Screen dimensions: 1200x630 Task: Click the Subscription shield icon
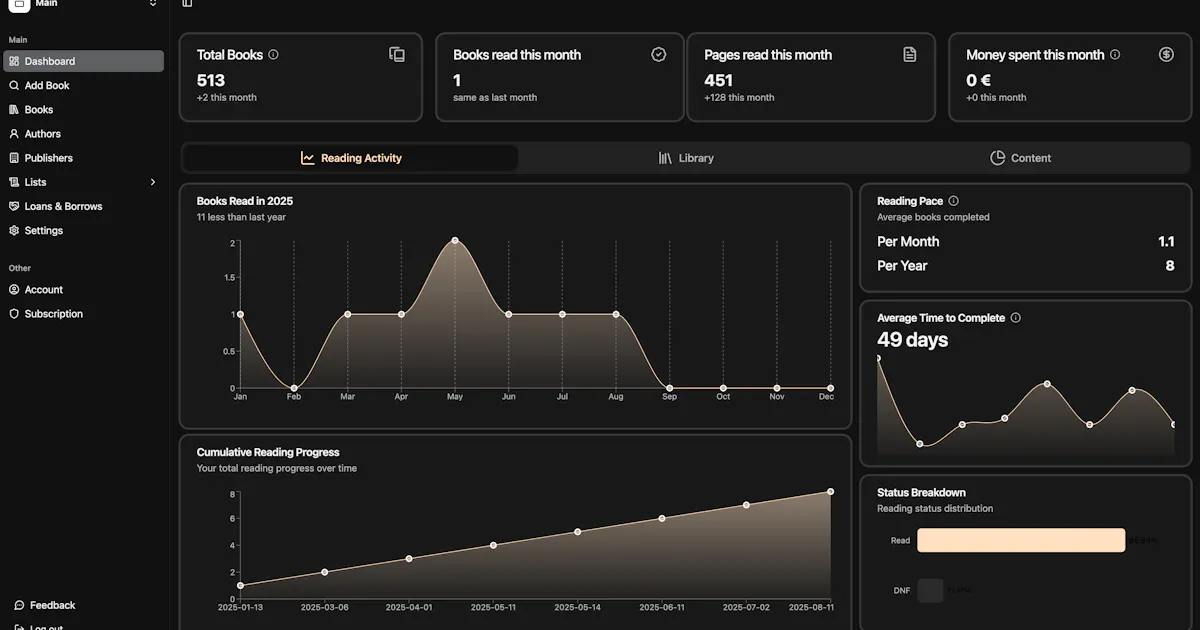pos(14,313)
